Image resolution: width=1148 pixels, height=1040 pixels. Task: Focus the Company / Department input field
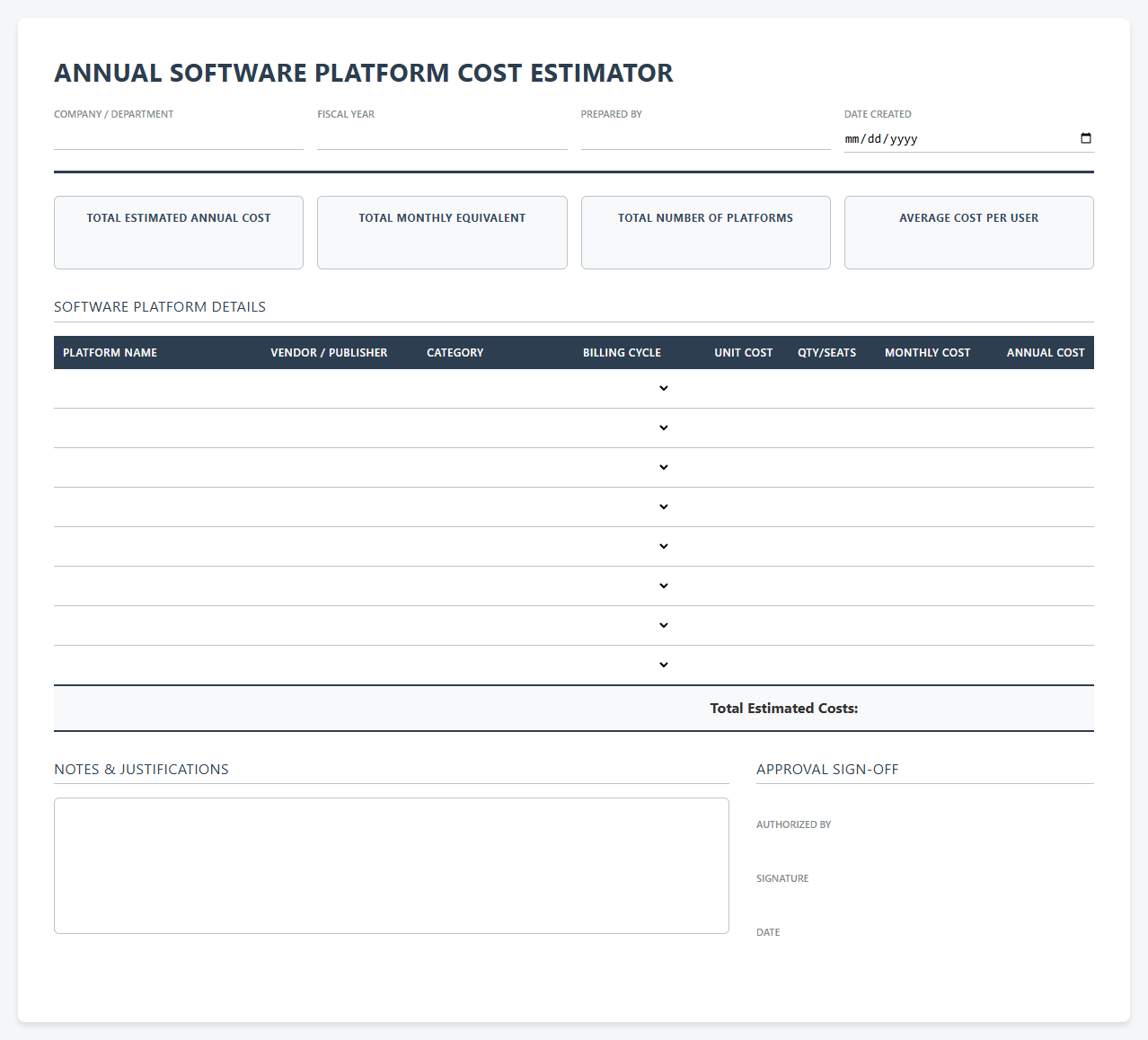coord(179,137)
